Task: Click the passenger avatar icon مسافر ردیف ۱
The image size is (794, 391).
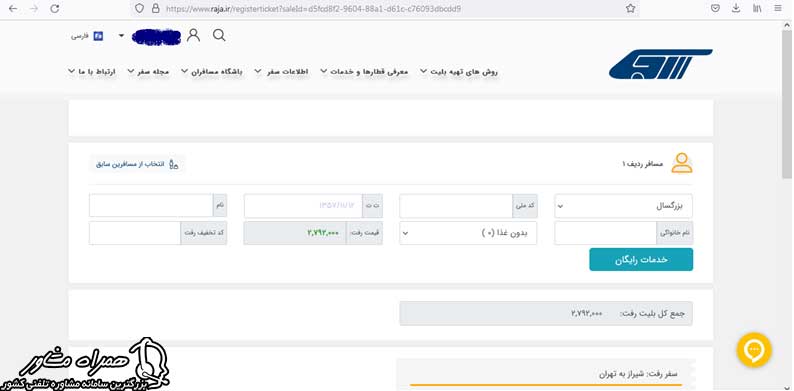Action: coord(682,163)
